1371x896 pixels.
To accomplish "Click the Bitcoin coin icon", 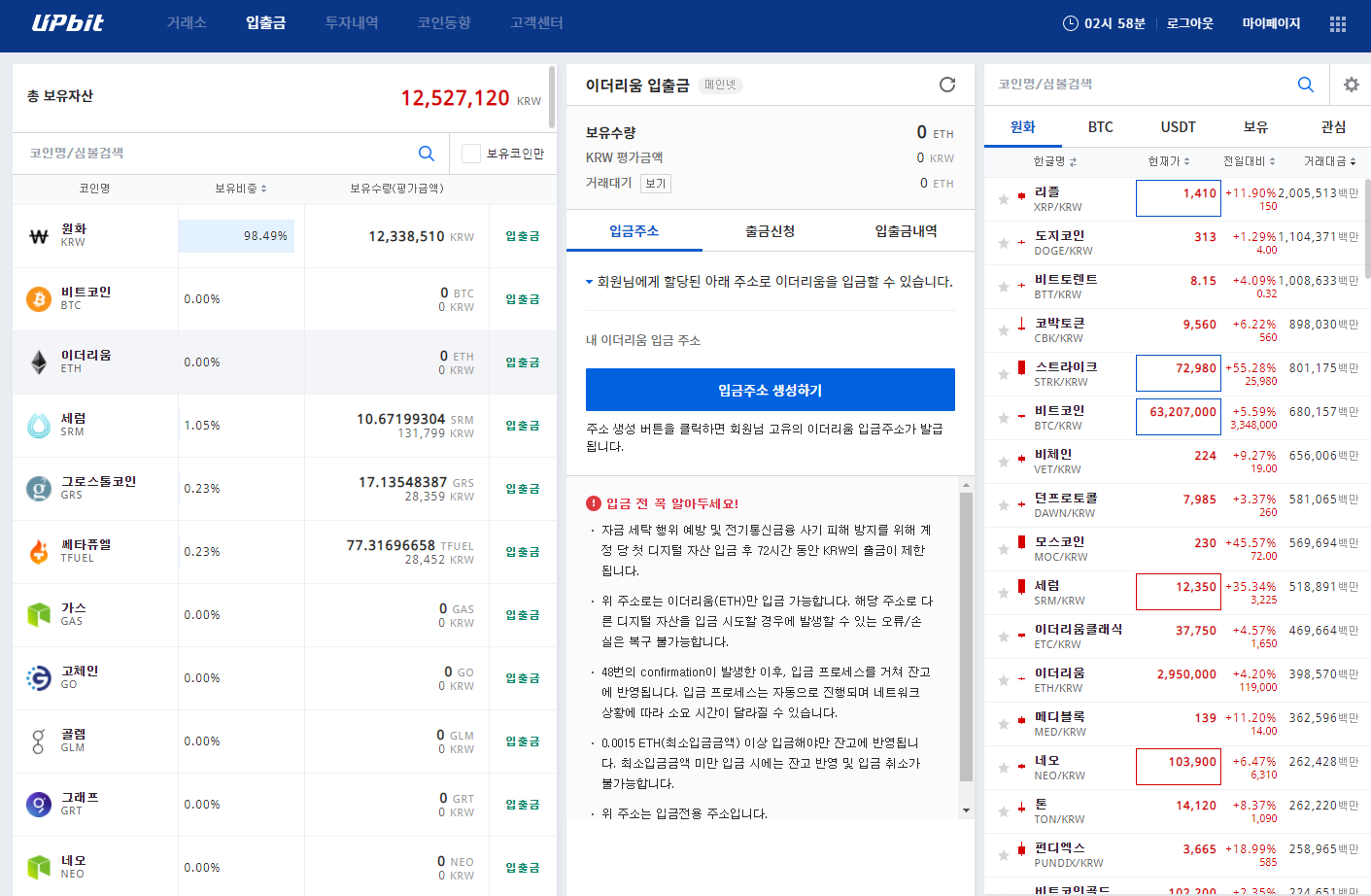I will (39, 299).
